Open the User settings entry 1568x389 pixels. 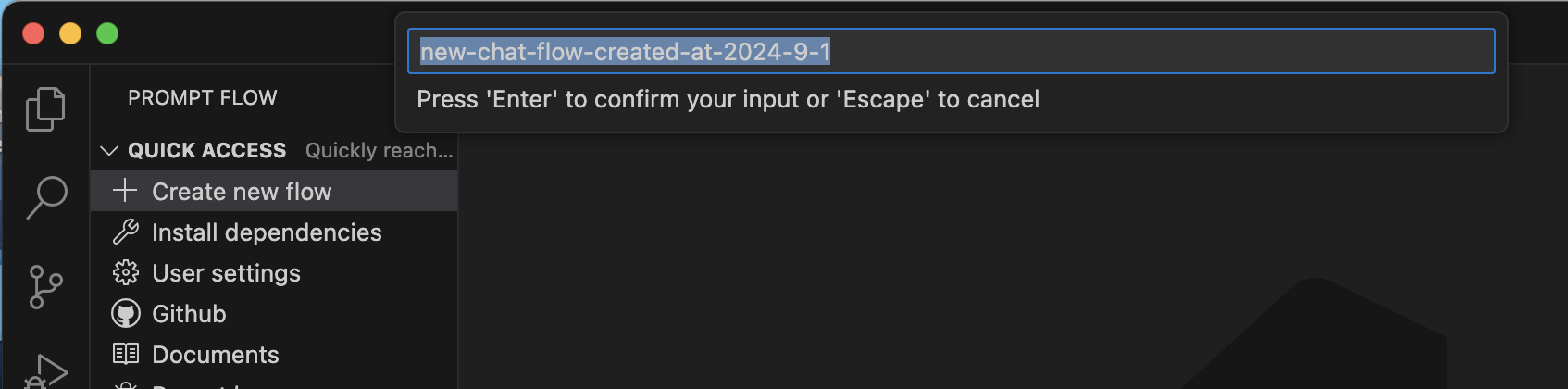click(x=226, y=273)
